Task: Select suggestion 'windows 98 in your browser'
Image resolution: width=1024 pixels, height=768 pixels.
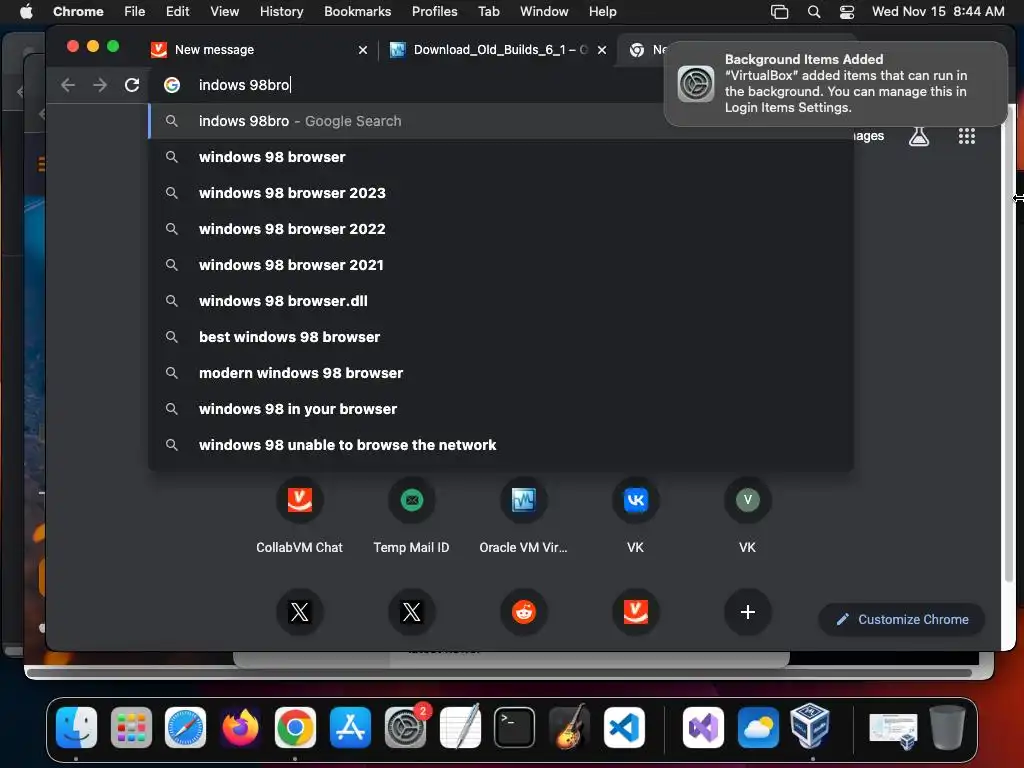Action: click(501, 409)
